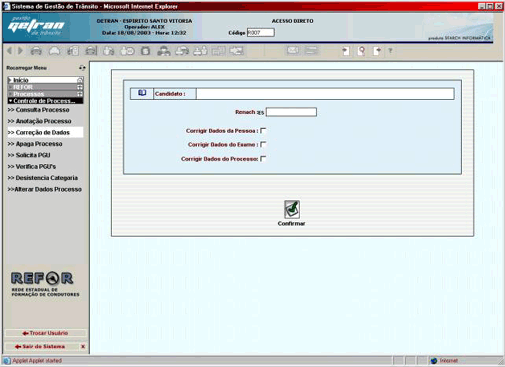Image resolution: width=505 pixels, height=367 pixels.
Task: Click the Sair do Sistema button
Action: [x=40, y=347]
